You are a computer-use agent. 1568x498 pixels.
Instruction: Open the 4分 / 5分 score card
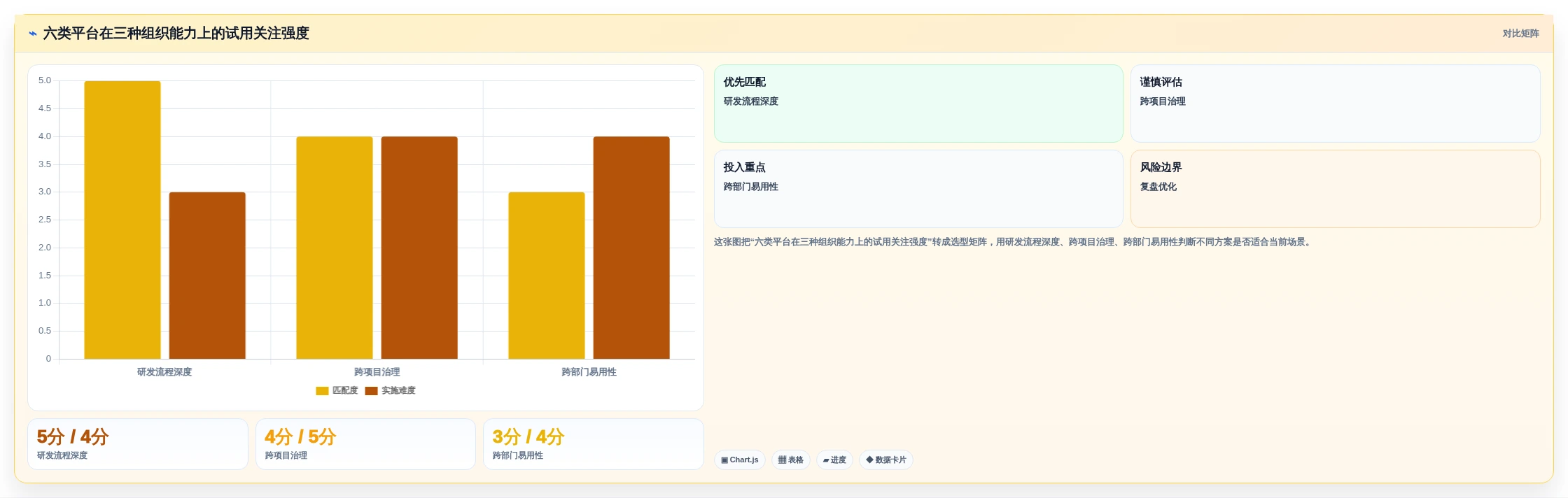365,444
